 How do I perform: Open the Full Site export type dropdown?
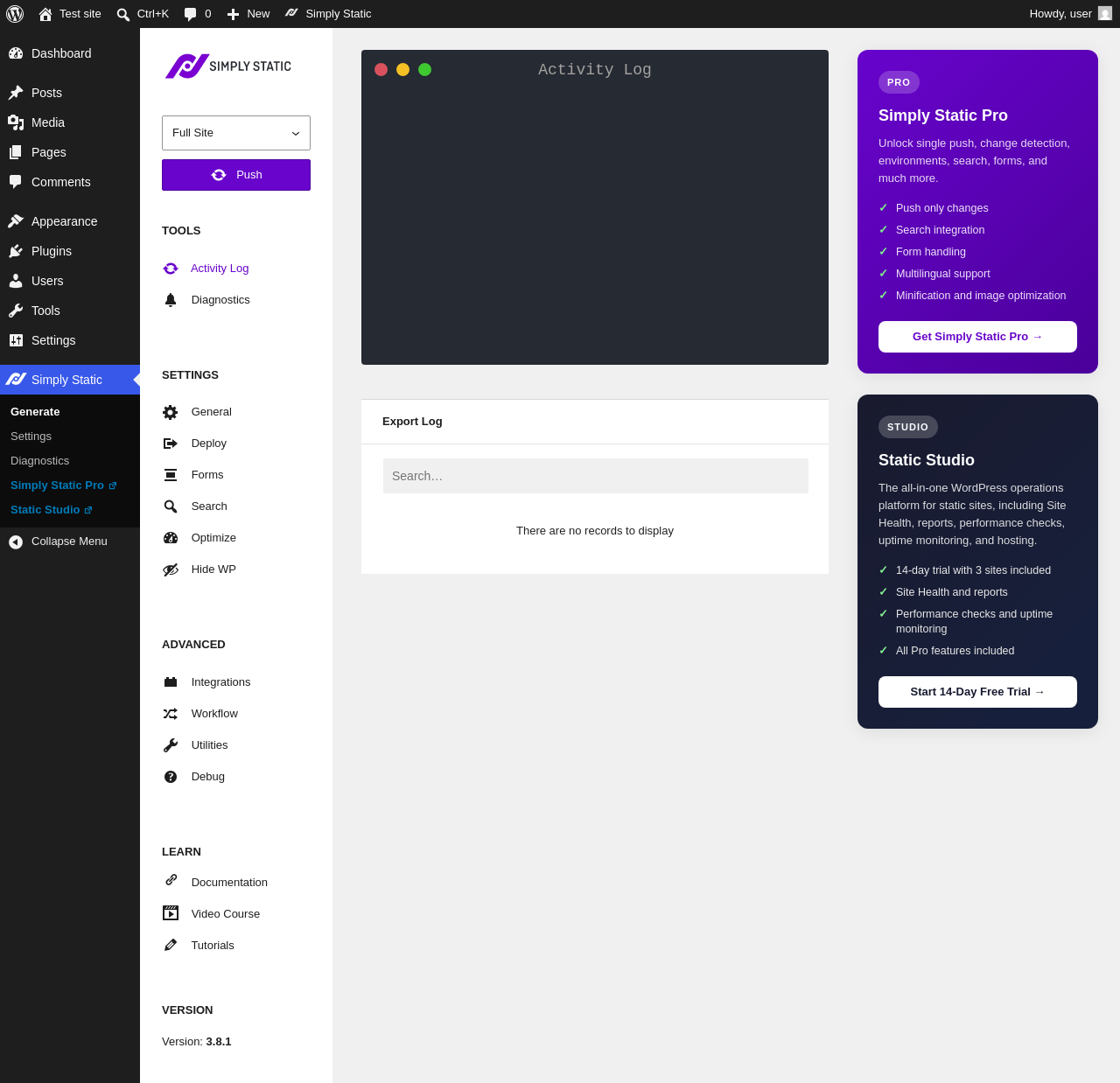coord(236,133)
